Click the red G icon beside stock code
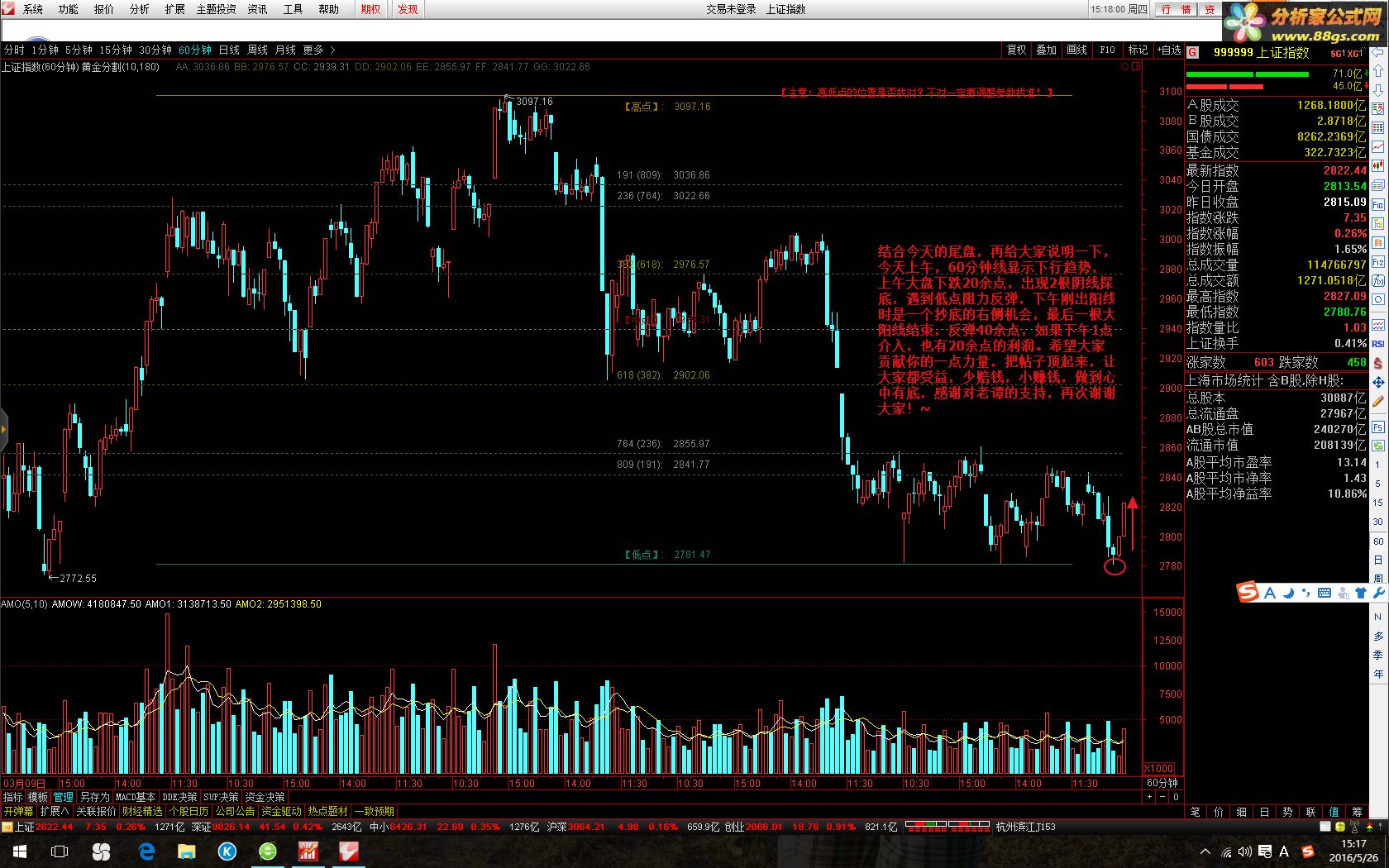 [x=1193, y=53]
